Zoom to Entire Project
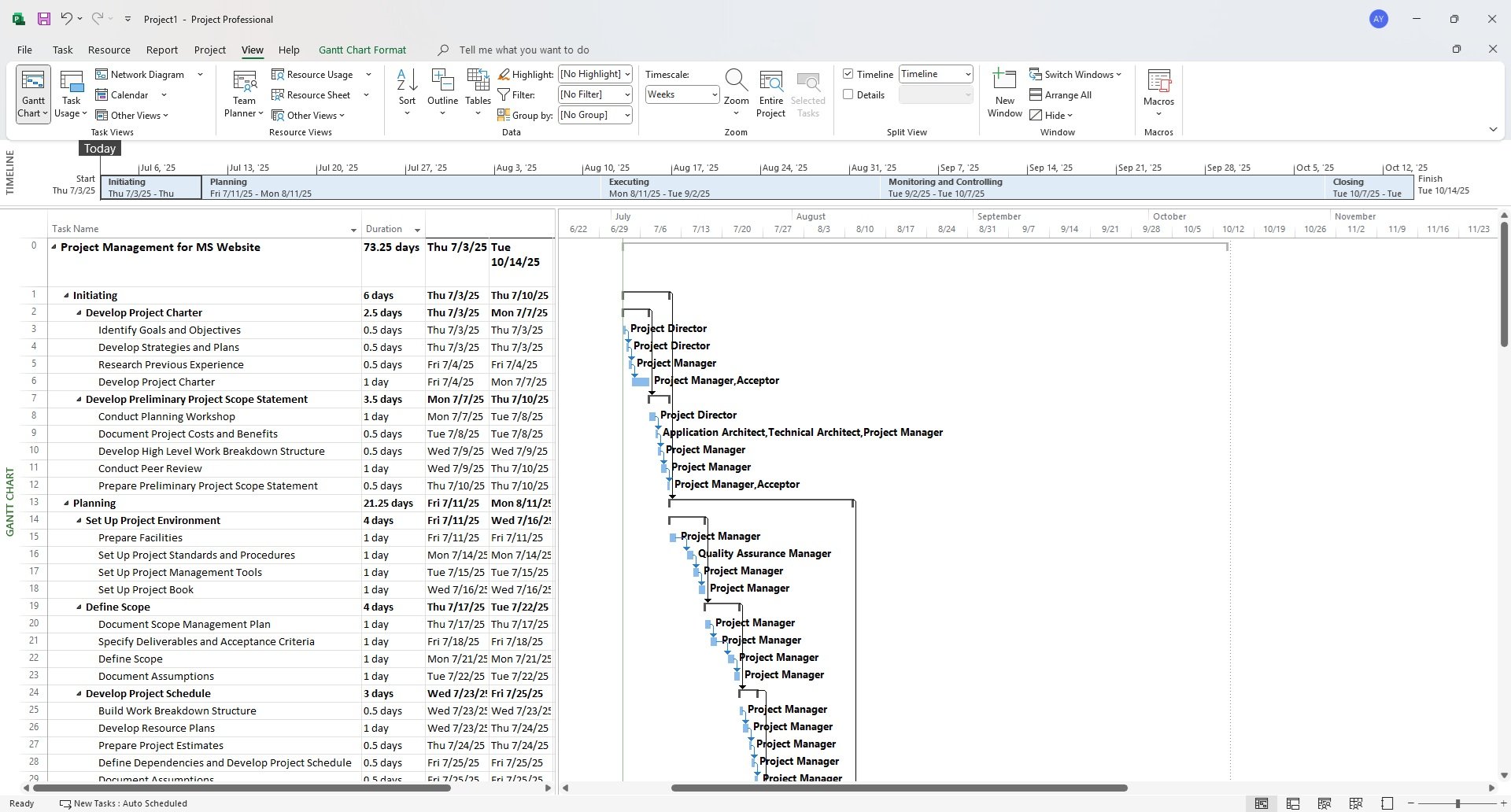The width and height of the screenshot is (1511, 812). [770, 93]
